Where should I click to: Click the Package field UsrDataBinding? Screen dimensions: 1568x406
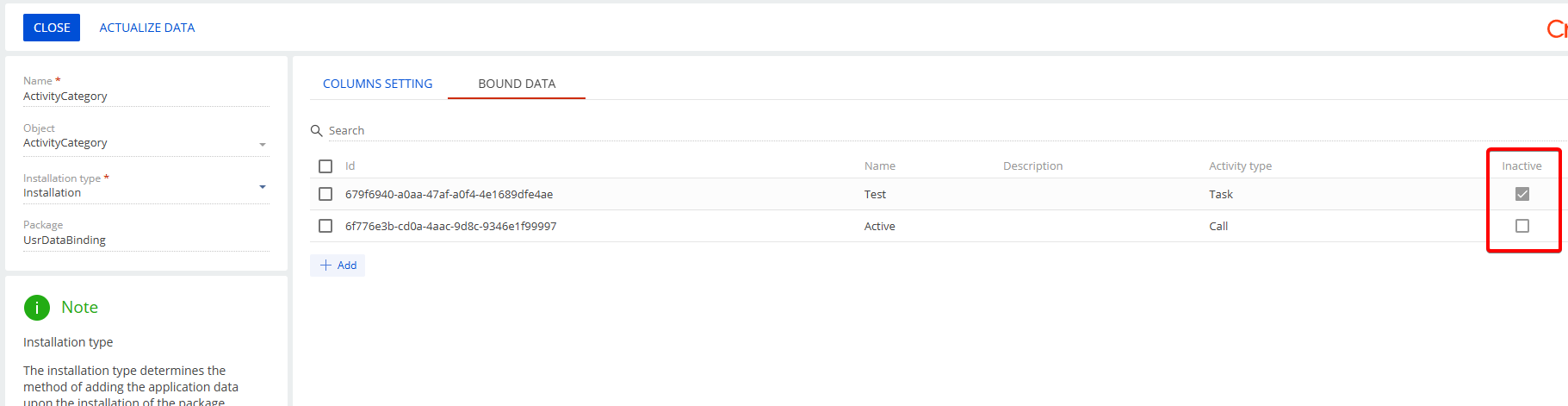[x=146, y=240]
